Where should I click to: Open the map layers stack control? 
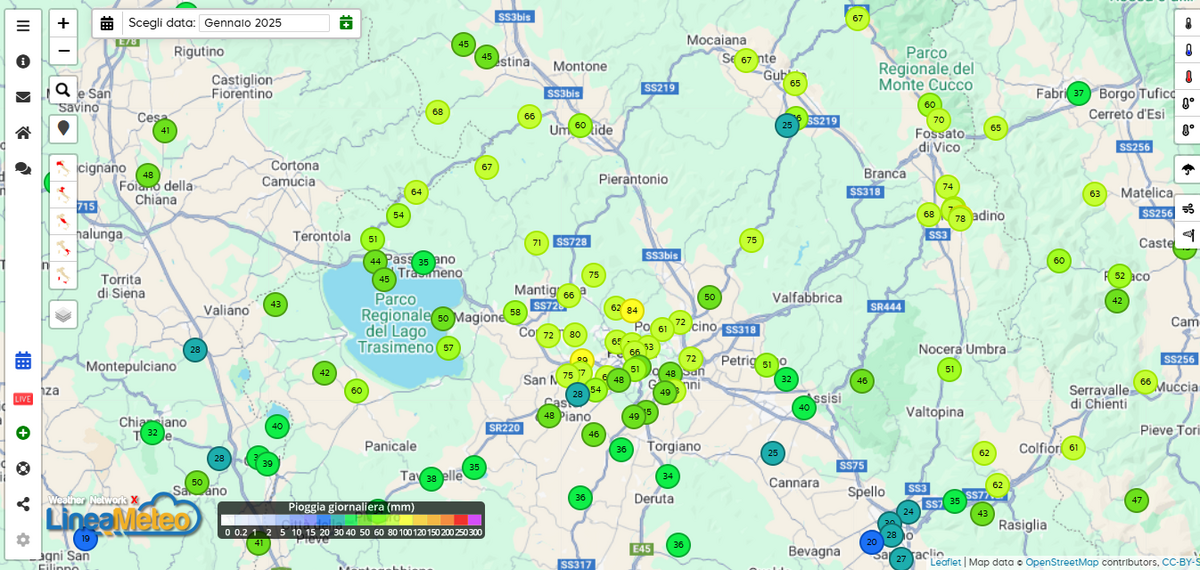pos(63,314)
